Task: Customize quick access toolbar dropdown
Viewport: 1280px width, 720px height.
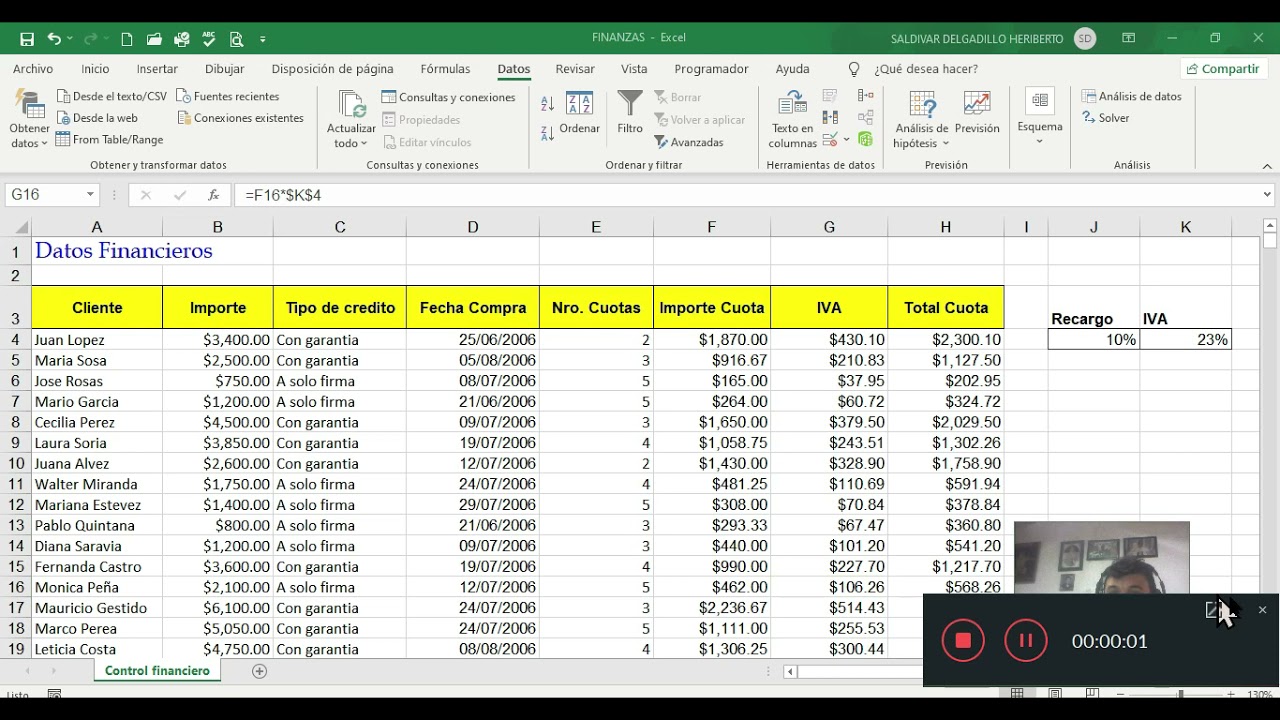Action: click(263, 39)
